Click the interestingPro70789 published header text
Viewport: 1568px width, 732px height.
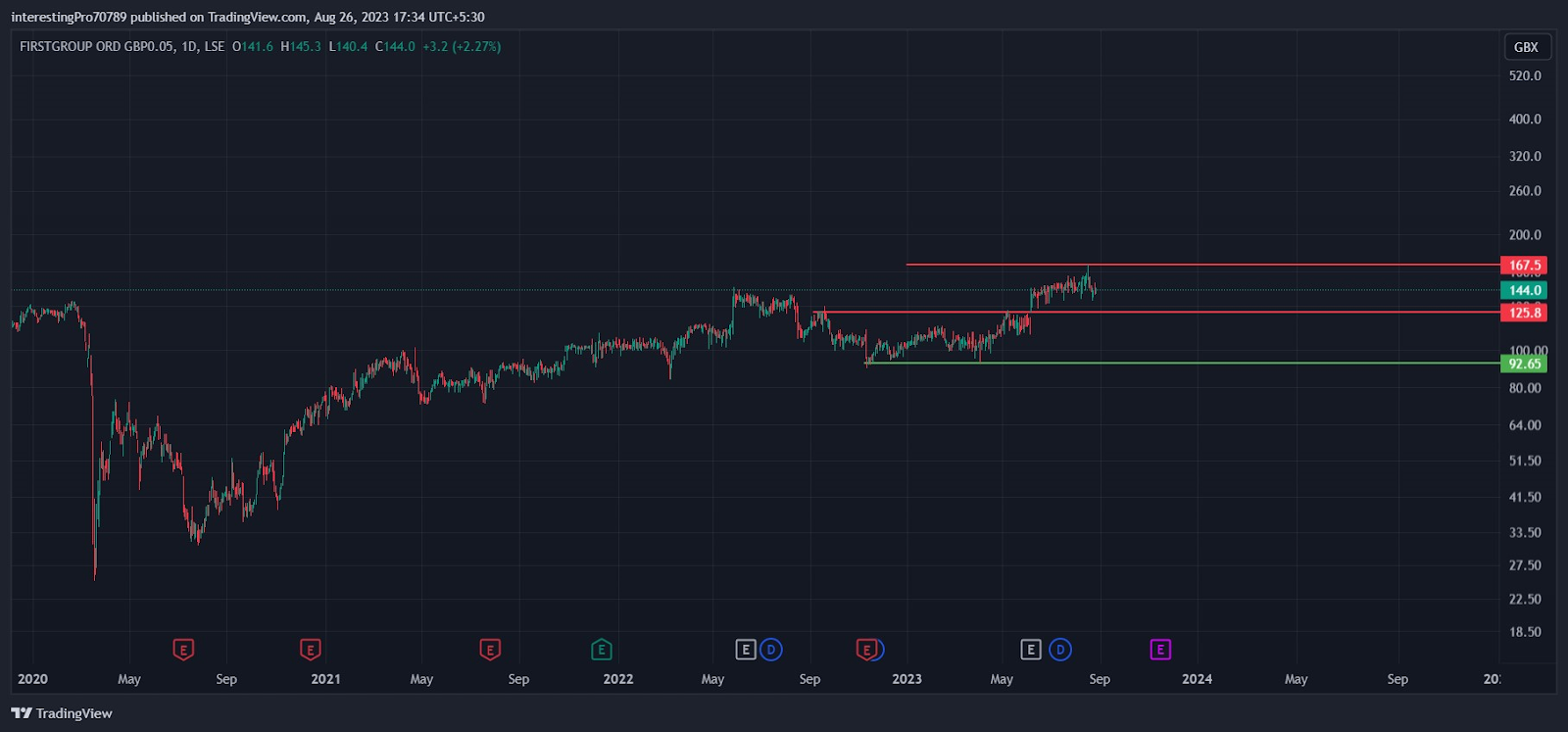tap(248, 17)
